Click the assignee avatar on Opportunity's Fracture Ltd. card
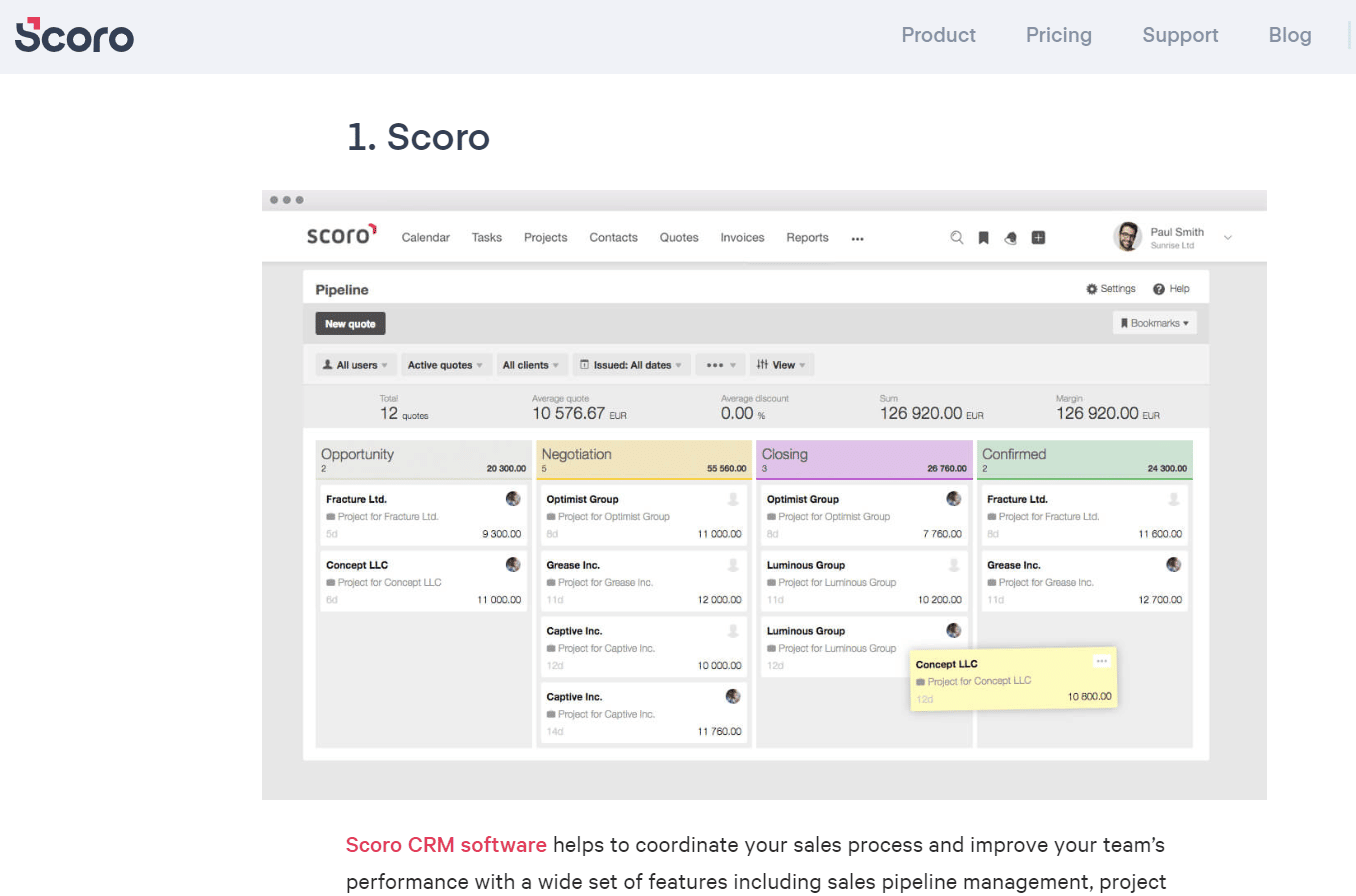1356x896 pixels. click(x=513, y=498)
